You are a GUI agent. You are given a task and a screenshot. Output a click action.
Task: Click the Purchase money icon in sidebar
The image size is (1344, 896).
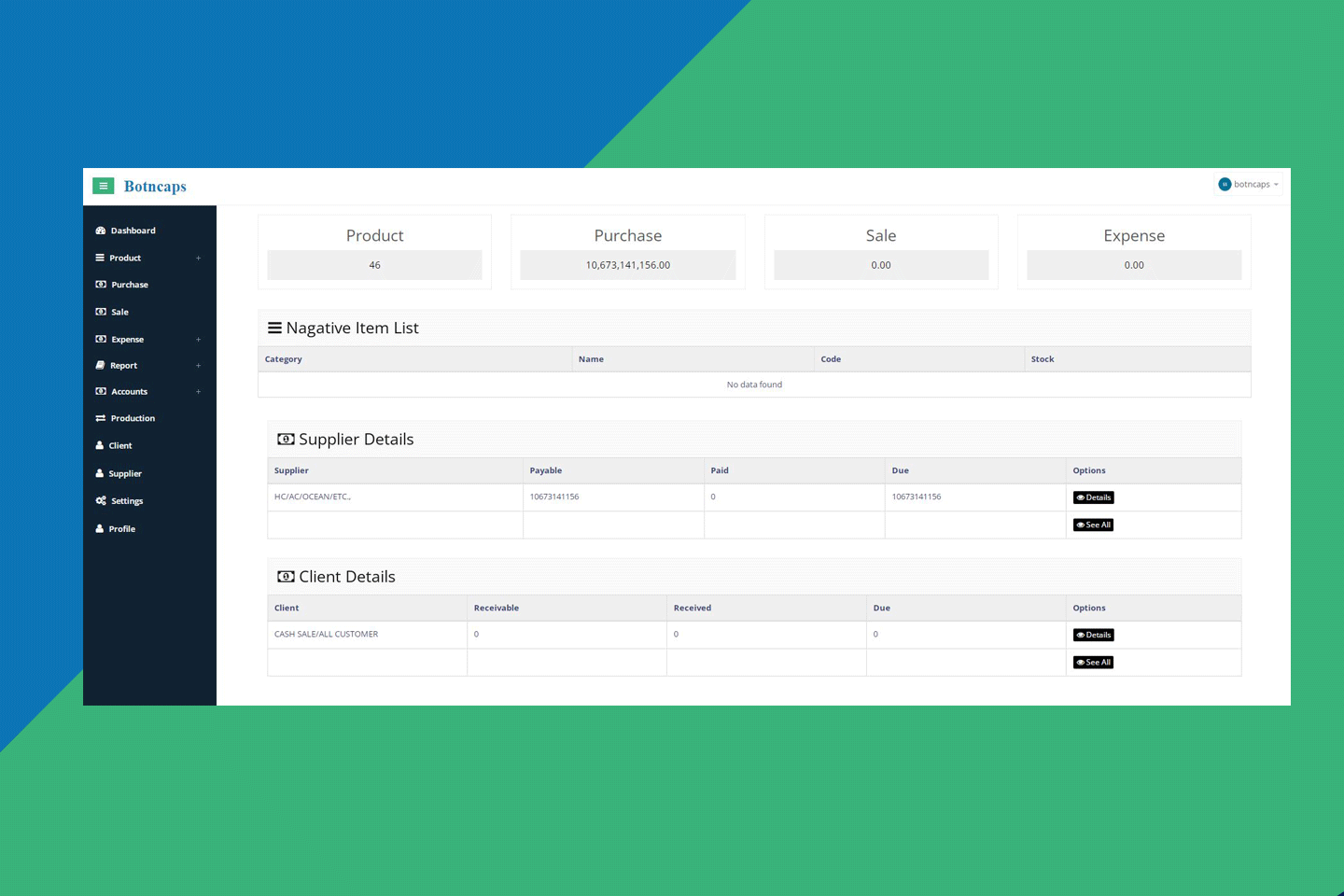coord(101,285)
